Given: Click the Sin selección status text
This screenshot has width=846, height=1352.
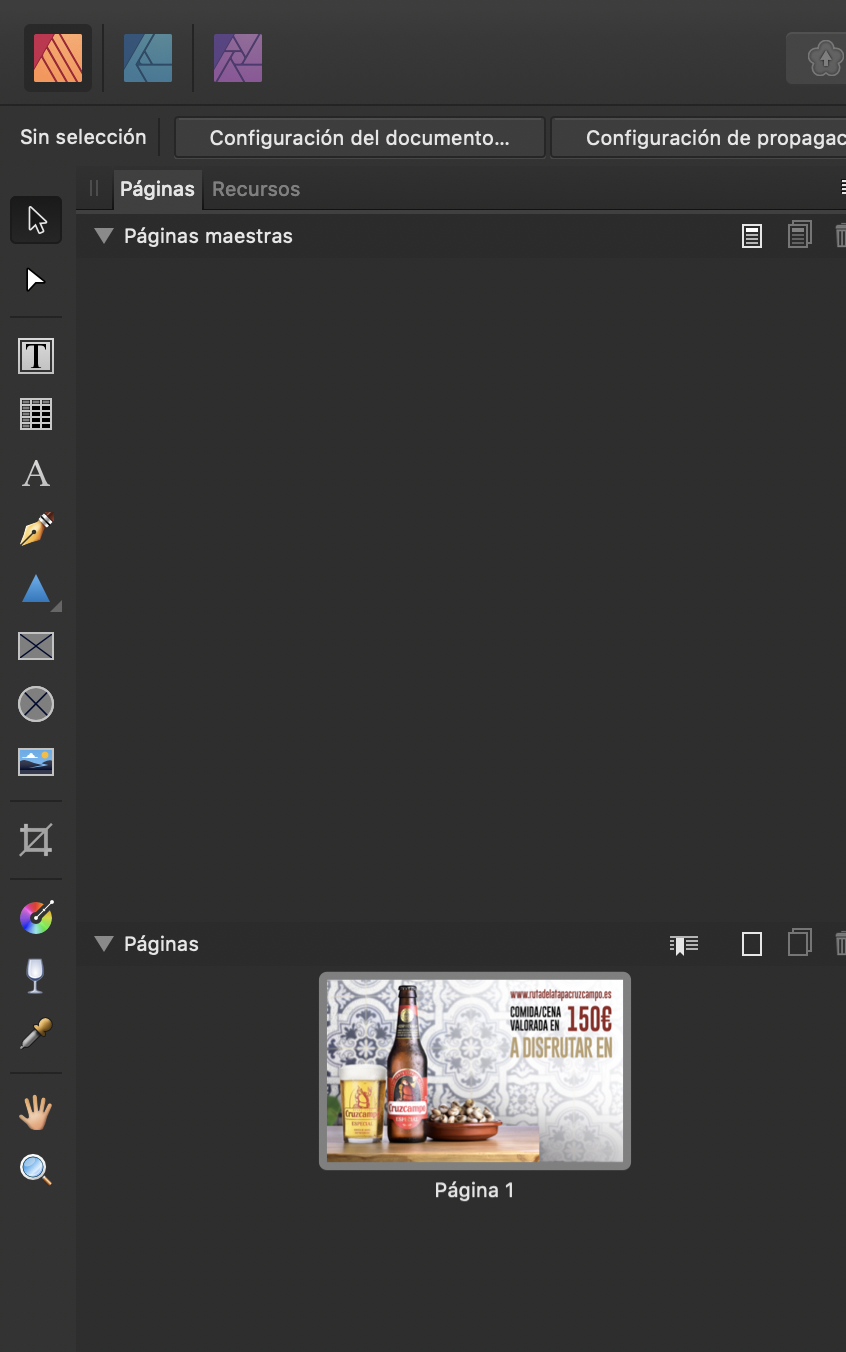Looking at the screenshot, I should (x=83, y=137).
